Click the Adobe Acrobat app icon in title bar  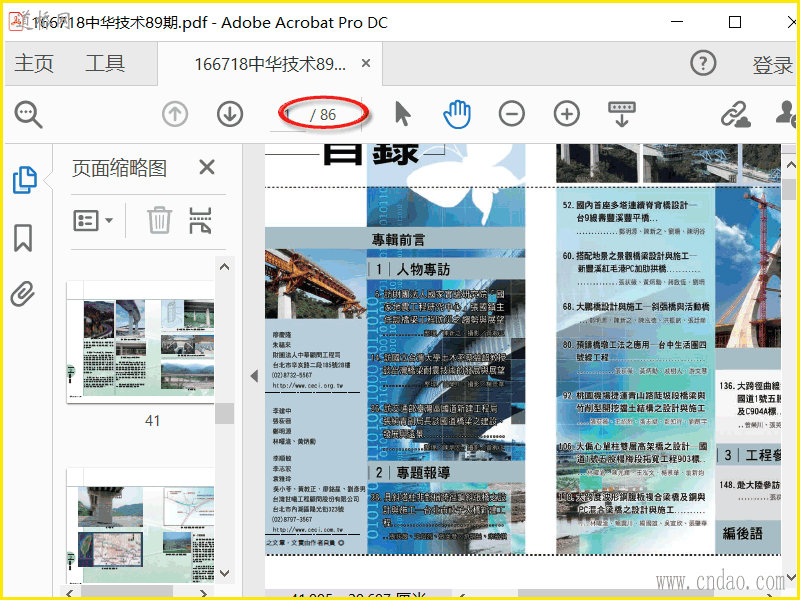pyautogui.click(x=18, y=21)
